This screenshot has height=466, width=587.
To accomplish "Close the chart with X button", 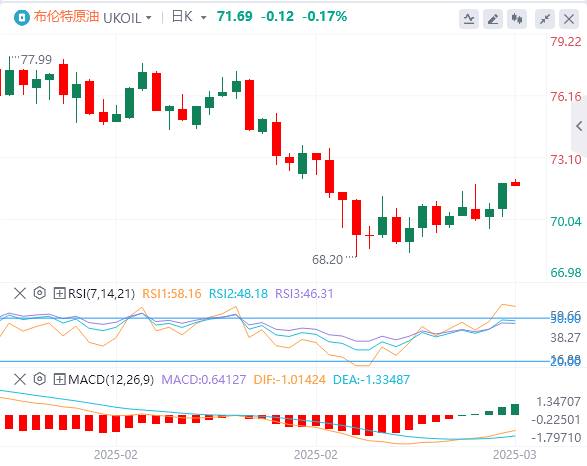I will pyautogui.click(x=569, y=19).
